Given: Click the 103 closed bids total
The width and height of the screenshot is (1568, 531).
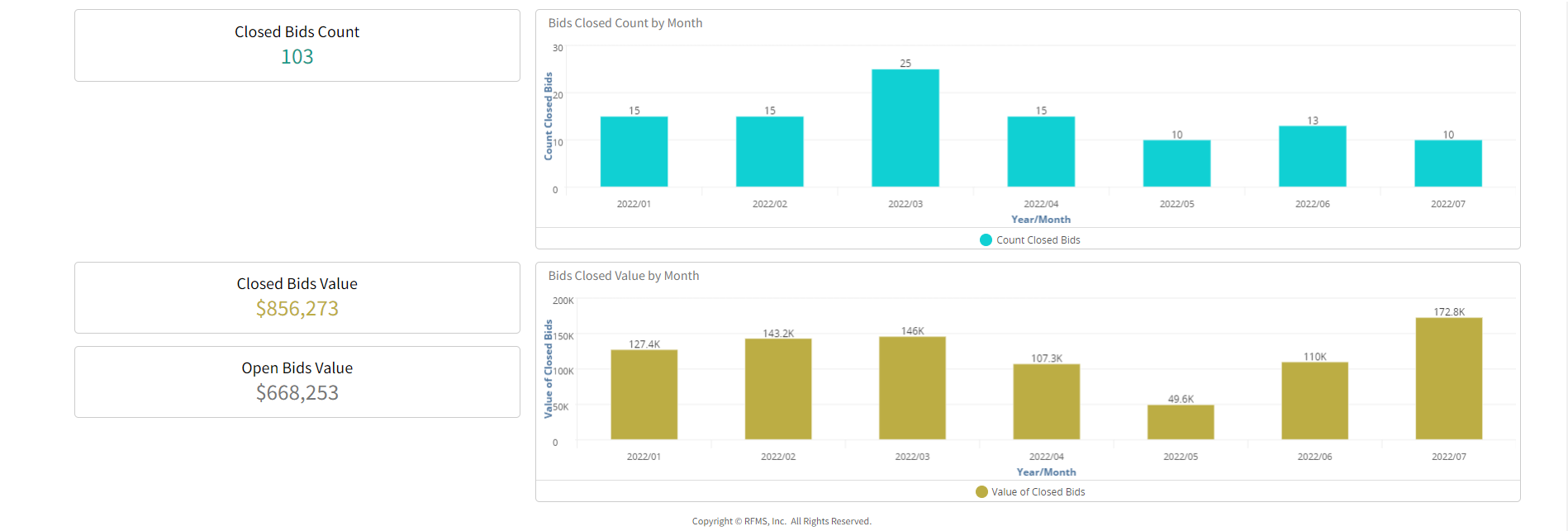Looking at the screenshot, I should pyautogui.click(x=297, y=57).
